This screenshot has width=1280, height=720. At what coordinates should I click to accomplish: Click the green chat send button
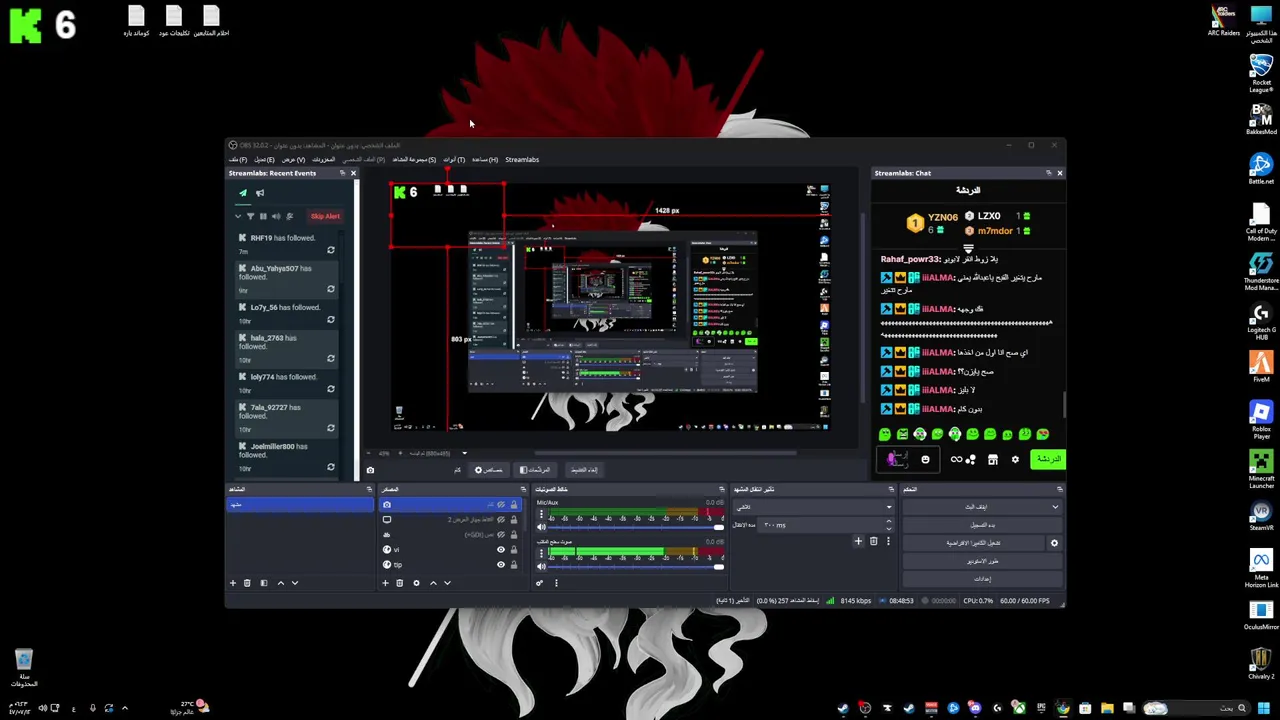pyautogui.click(x=1047, y=459)
